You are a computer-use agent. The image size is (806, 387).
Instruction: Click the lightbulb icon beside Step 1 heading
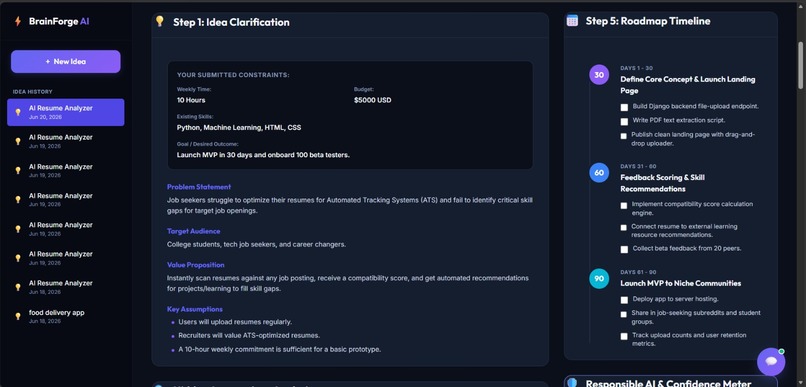160,21
